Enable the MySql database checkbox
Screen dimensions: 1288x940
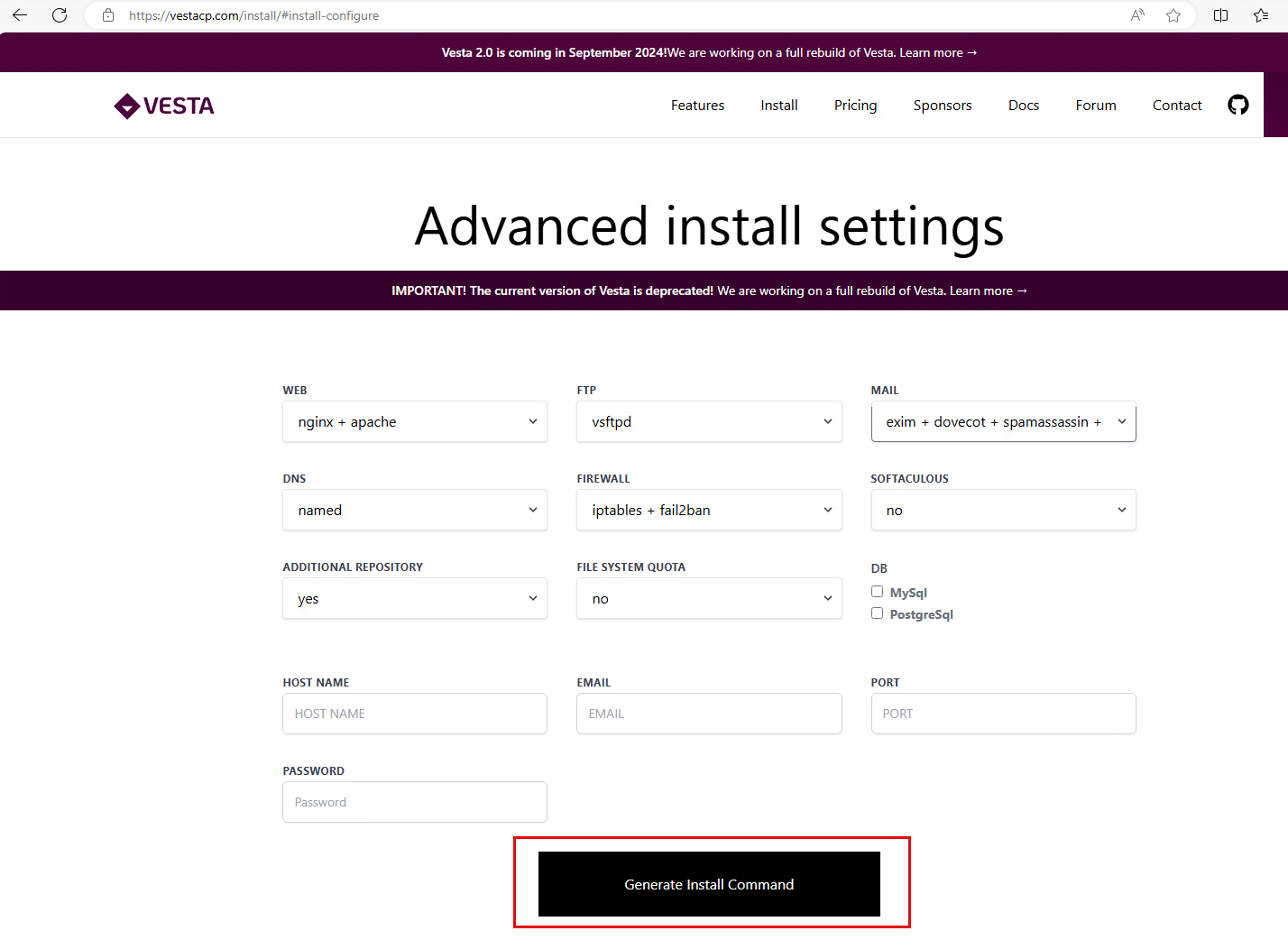877,591
